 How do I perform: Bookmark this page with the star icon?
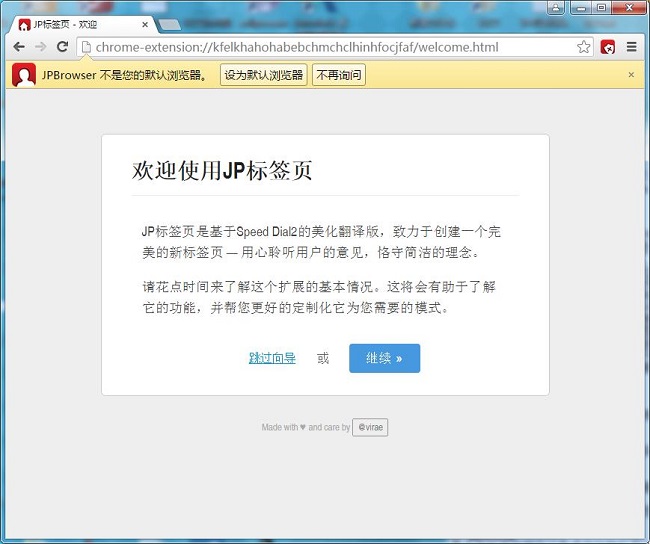point(584,47)
